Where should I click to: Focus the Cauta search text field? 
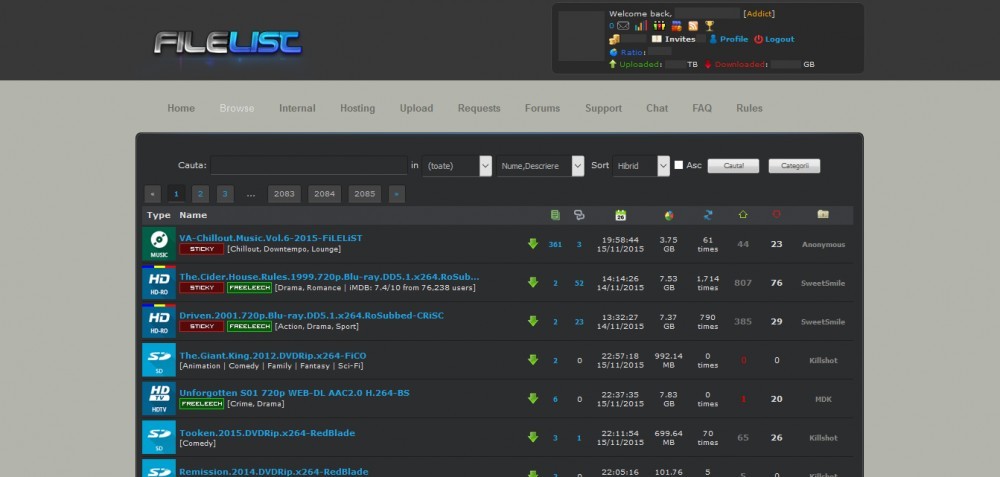[309, 165]
